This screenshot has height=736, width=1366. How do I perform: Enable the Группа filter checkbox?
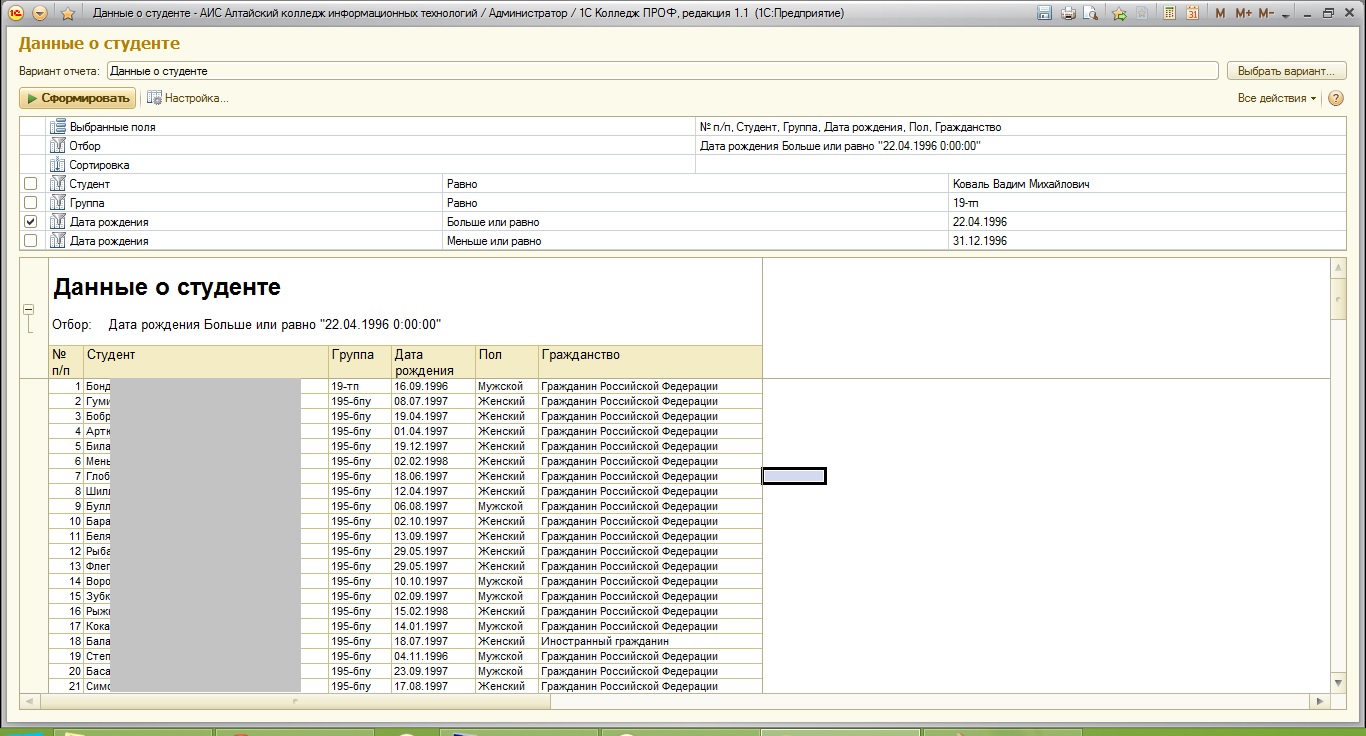pos(31,203)
